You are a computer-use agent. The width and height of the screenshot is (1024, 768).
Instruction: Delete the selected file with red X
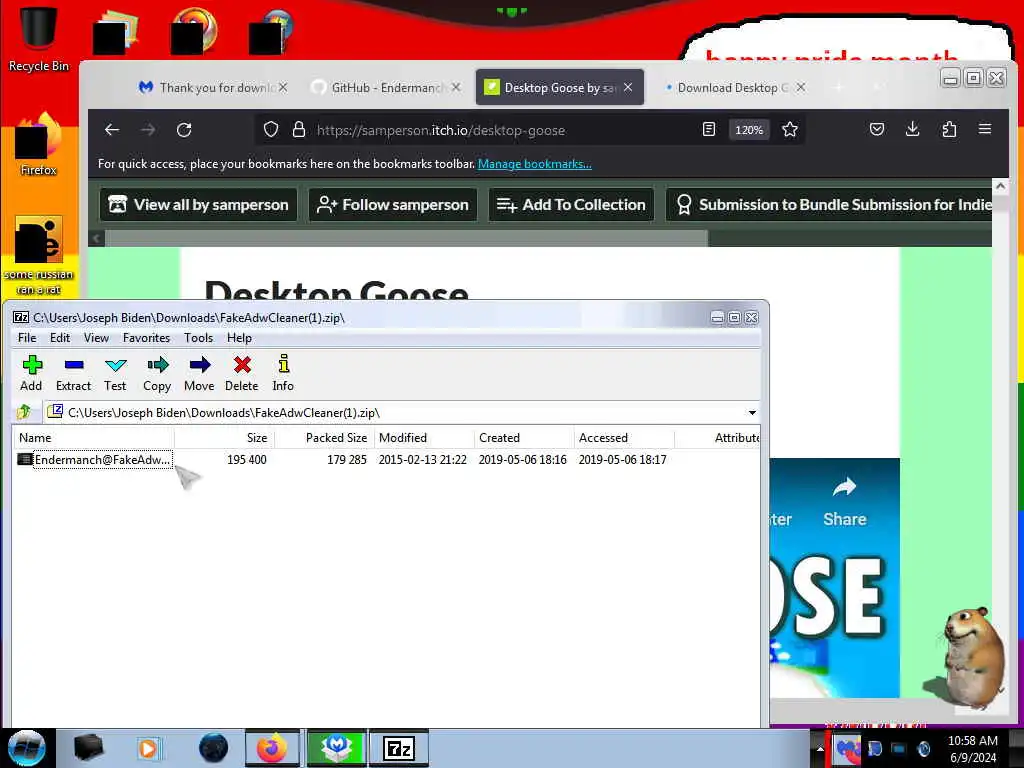click(242, 373)
